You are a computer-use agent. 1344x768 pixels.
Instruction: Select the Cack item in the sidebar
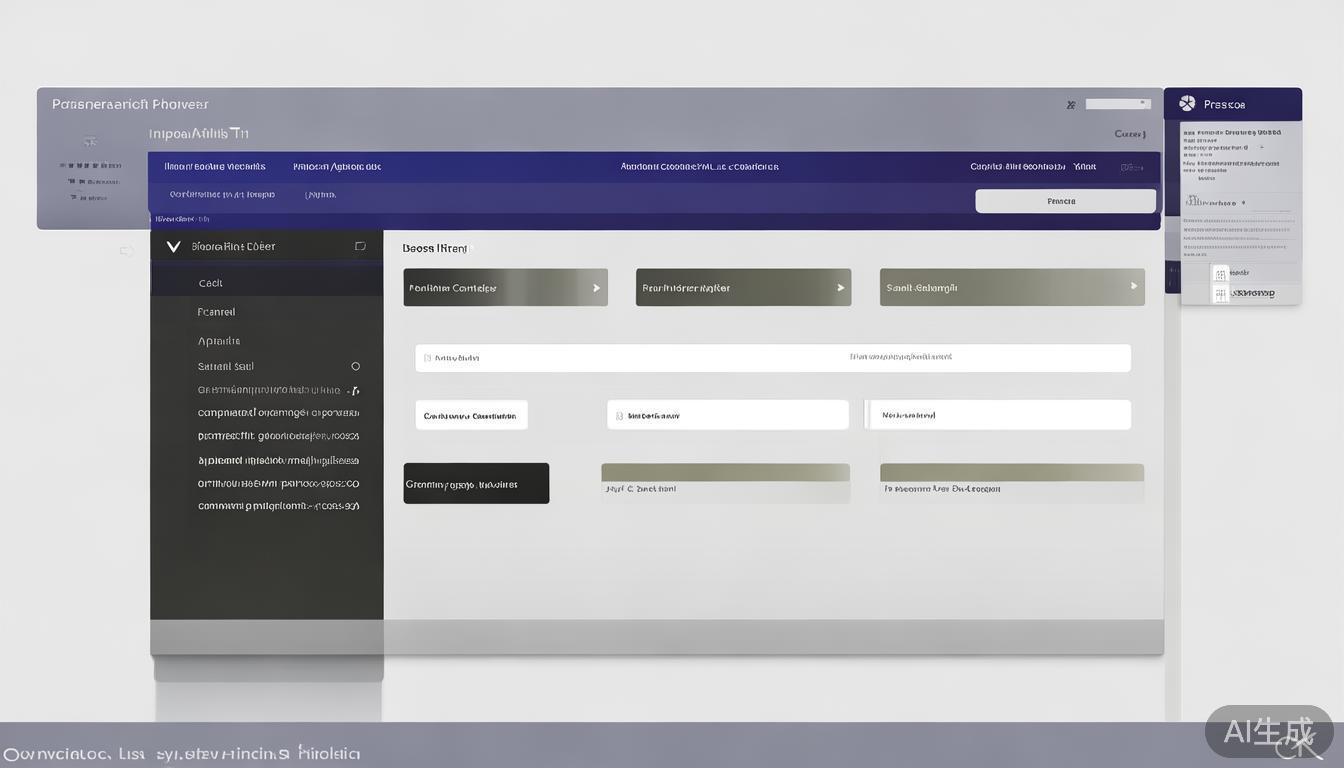210,283
